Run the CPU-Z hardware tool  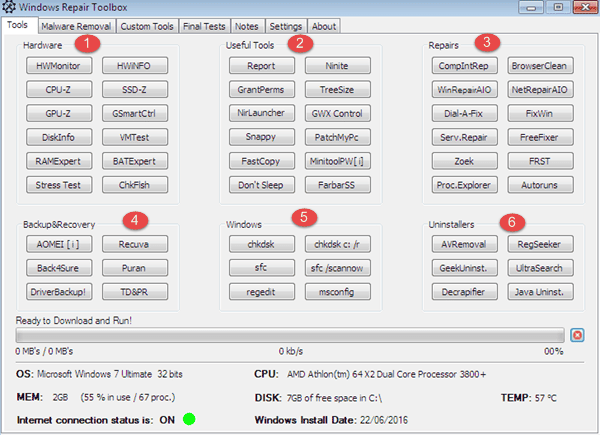pyautogui.click(x=57, y=90)
